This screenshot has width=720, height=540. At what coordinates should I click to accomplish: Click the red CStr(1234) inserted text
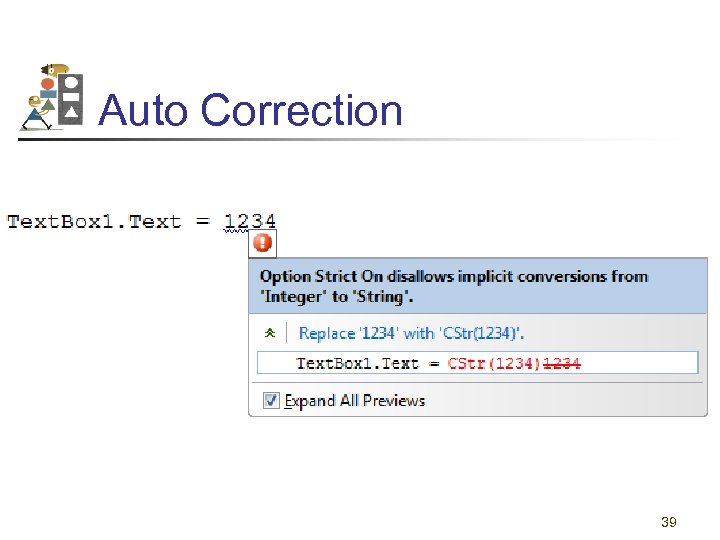pos(494,363)
